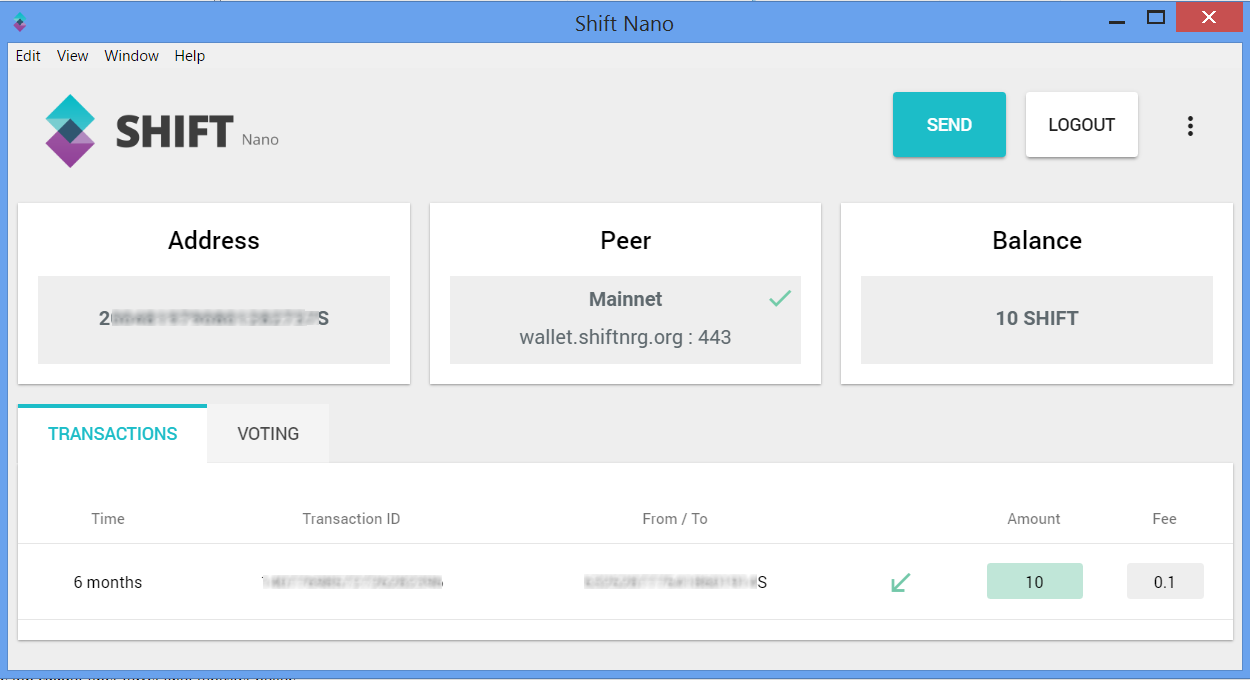
Task: Click the blurred wallet address field
Action: [x=214, y=319]
